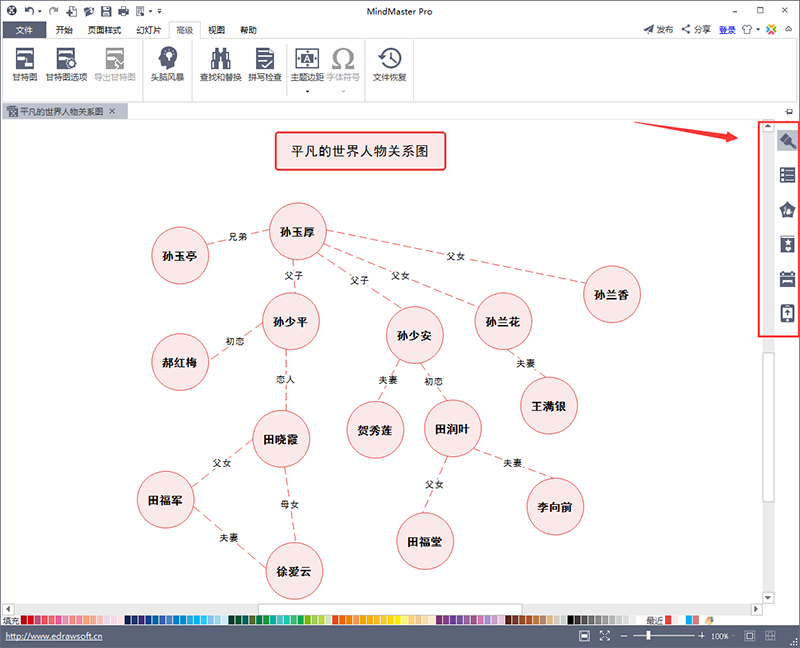Switch to the Help (帮助) tab
The width and height of the screenshot is (800, 648).
point(248,30)
